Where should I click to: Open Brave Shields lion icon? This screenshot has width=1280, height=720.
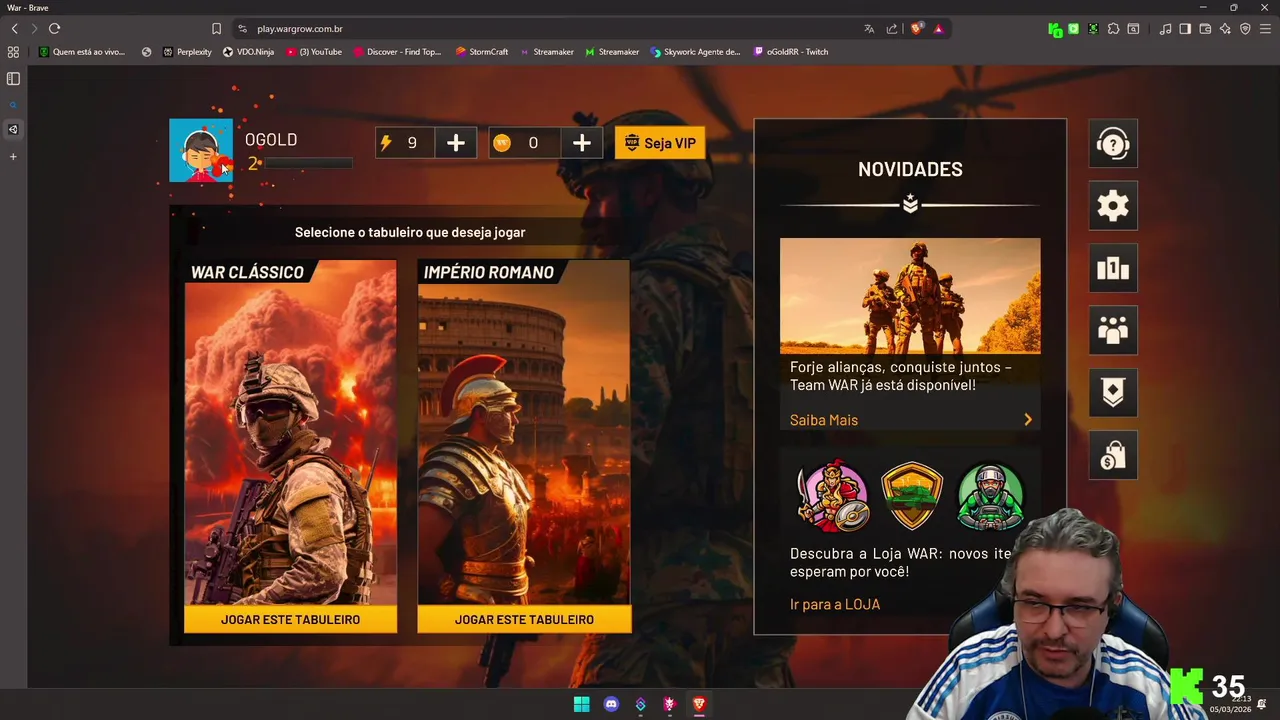pos(916,29)
